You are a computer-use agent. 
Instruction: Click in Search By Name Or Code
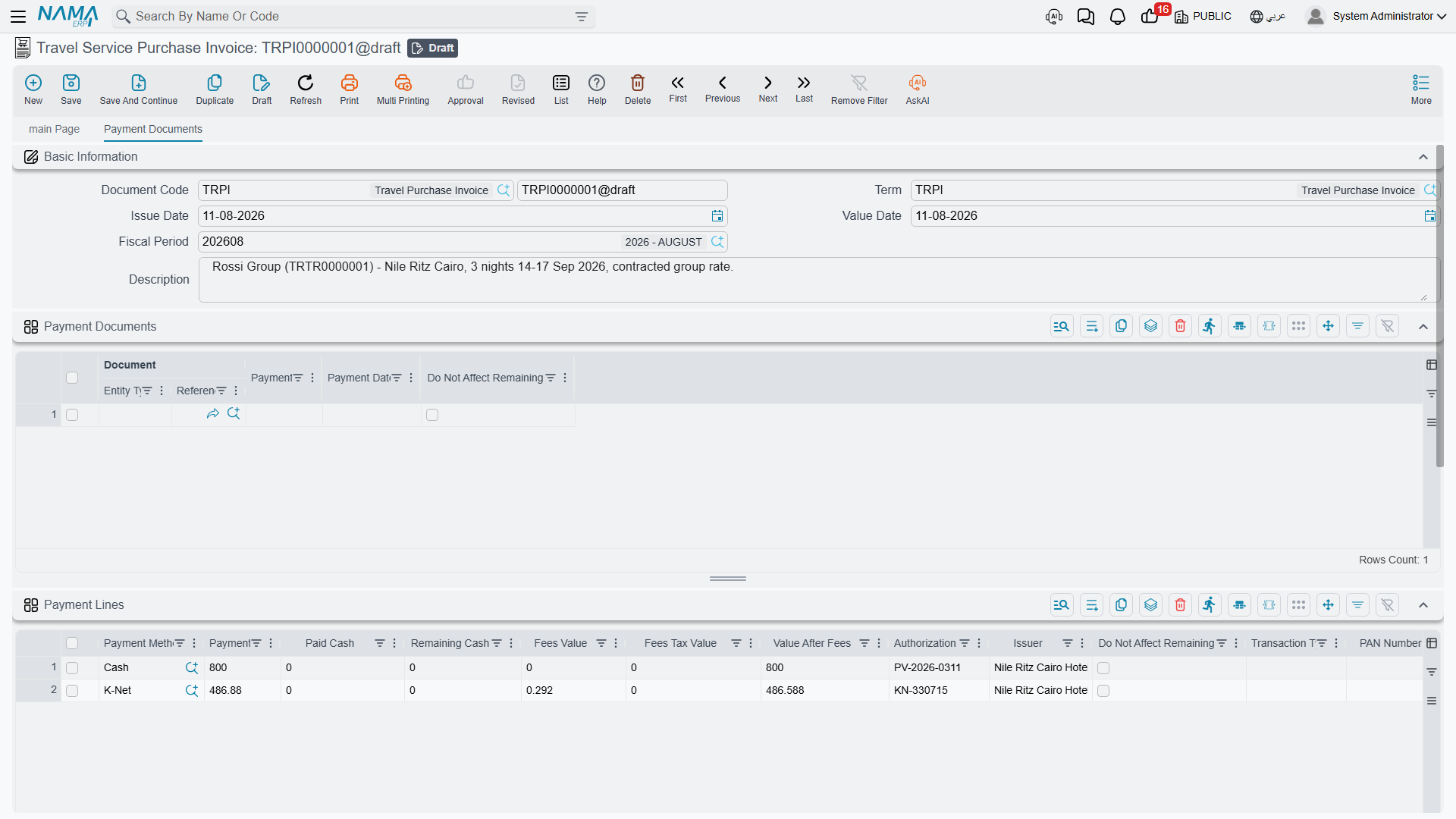pyautogui.click(x=353, y=17)
